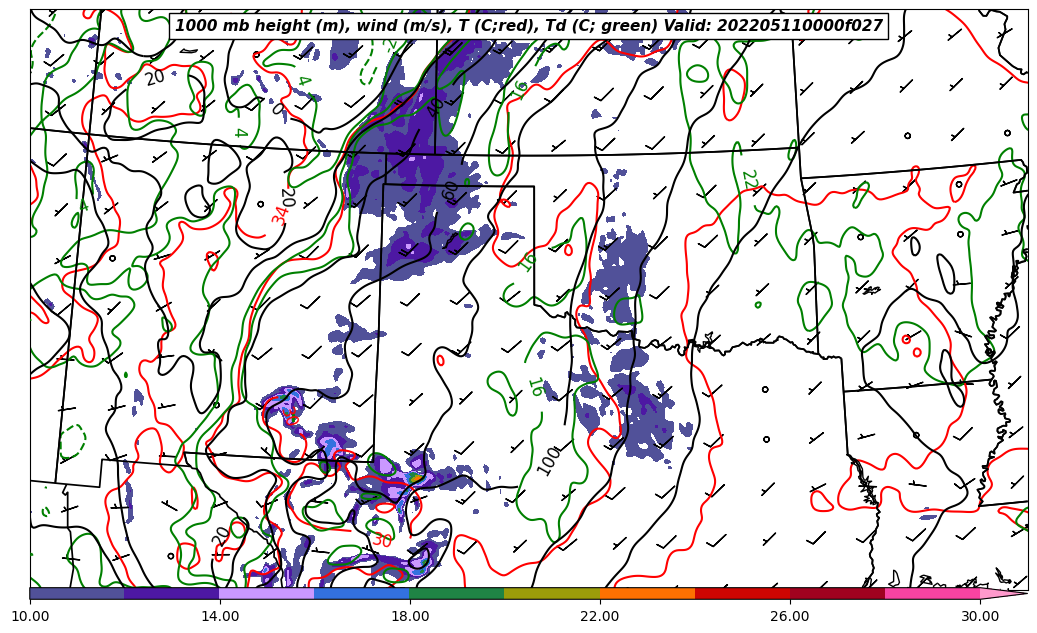Click the 22.00 colorbar tick label
The image size is (1037, 633).
[600, 616]
